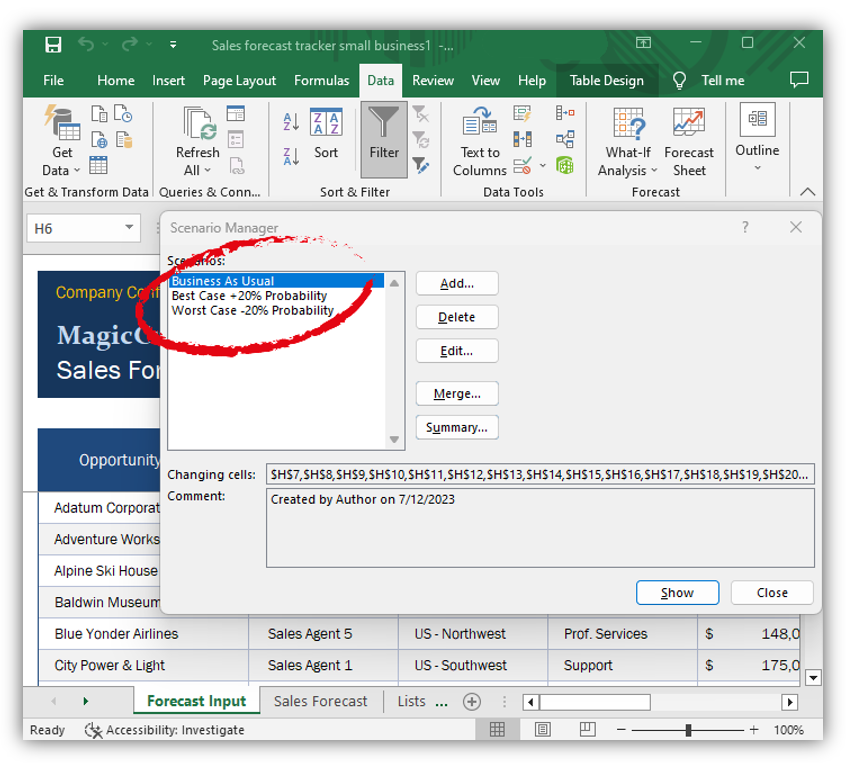Screen dimensions: 846x767
Task: Click Ribbon Display Options icon
Action: pyautogui.click(x=643, y=42)
